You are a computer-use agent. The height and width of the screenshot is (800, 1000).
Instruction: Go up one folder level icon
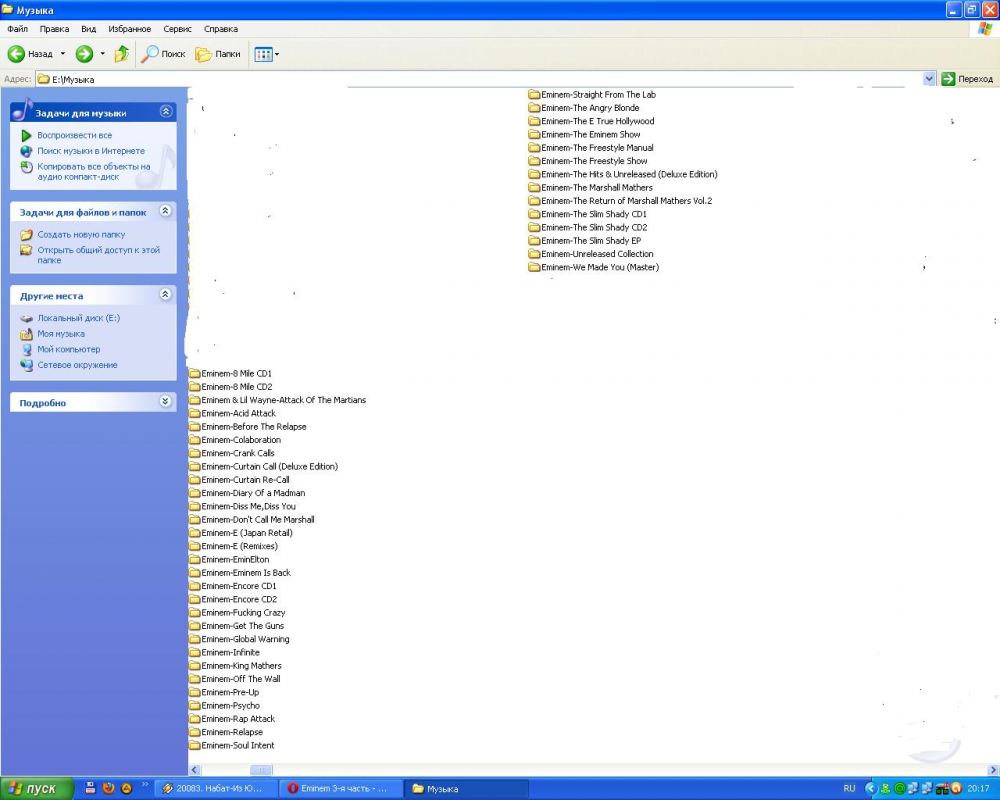(x=121, y=54)
